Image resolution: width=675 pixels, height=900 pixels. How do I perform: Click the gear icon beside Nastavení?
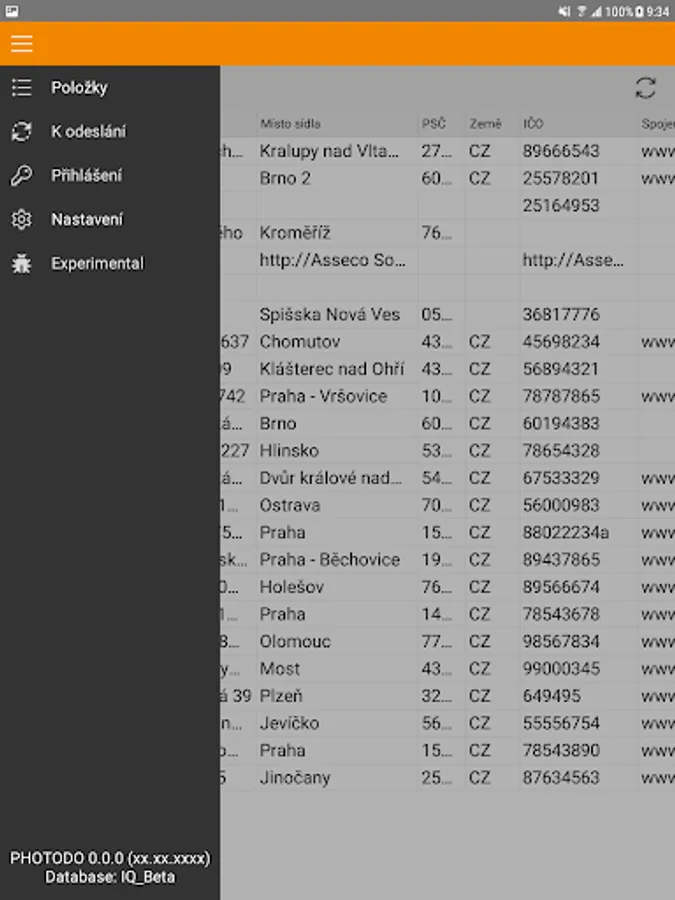click(22, 219)
